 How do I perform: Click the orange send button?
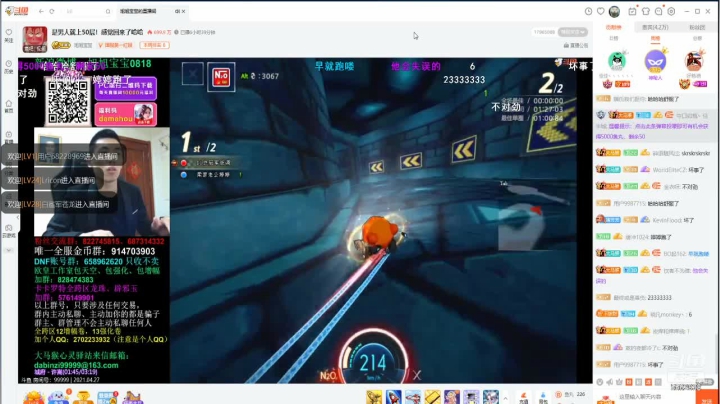[707, 397]
